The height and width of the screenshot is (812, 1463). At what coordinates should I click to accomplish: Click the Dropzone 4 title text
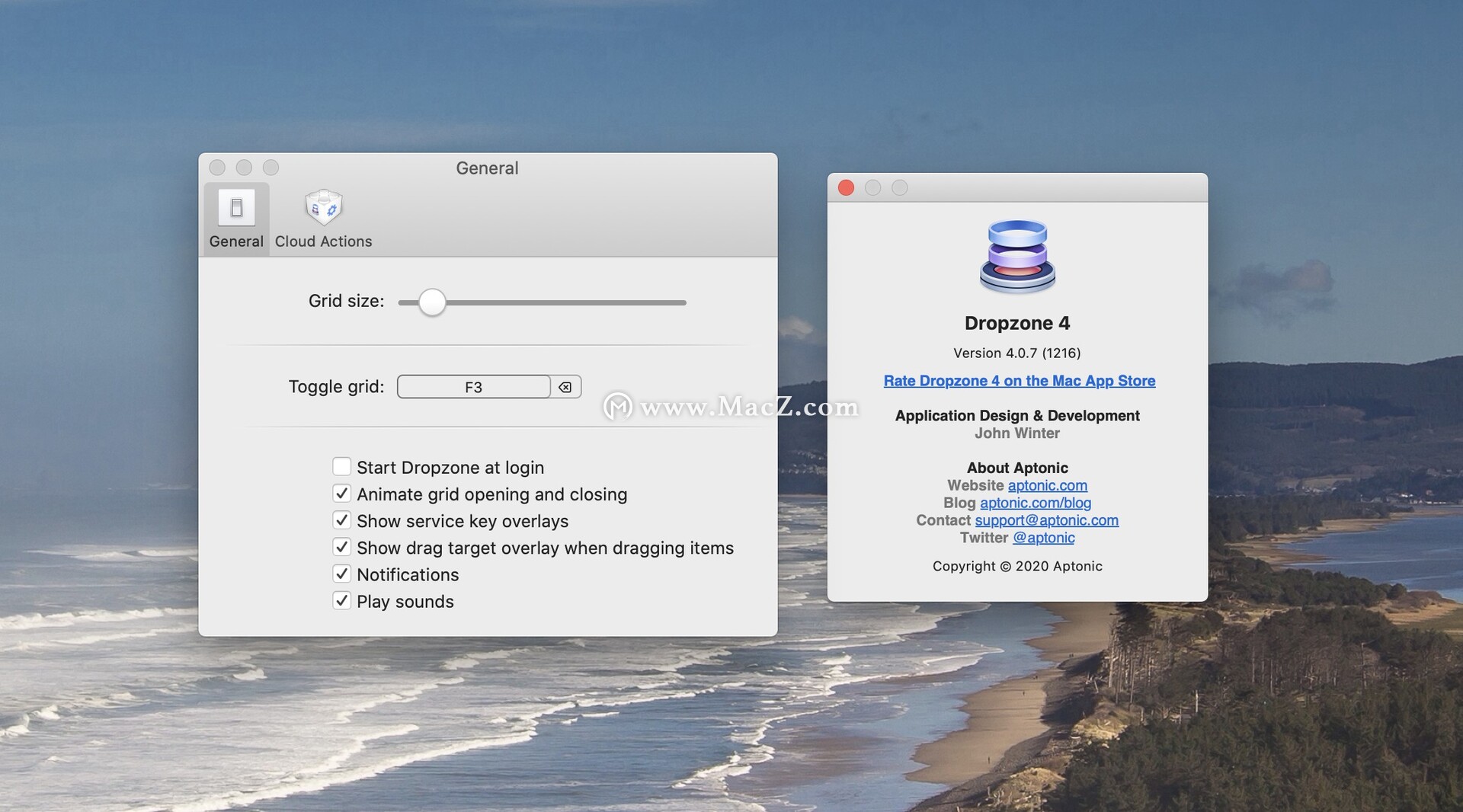[1017, 323]
